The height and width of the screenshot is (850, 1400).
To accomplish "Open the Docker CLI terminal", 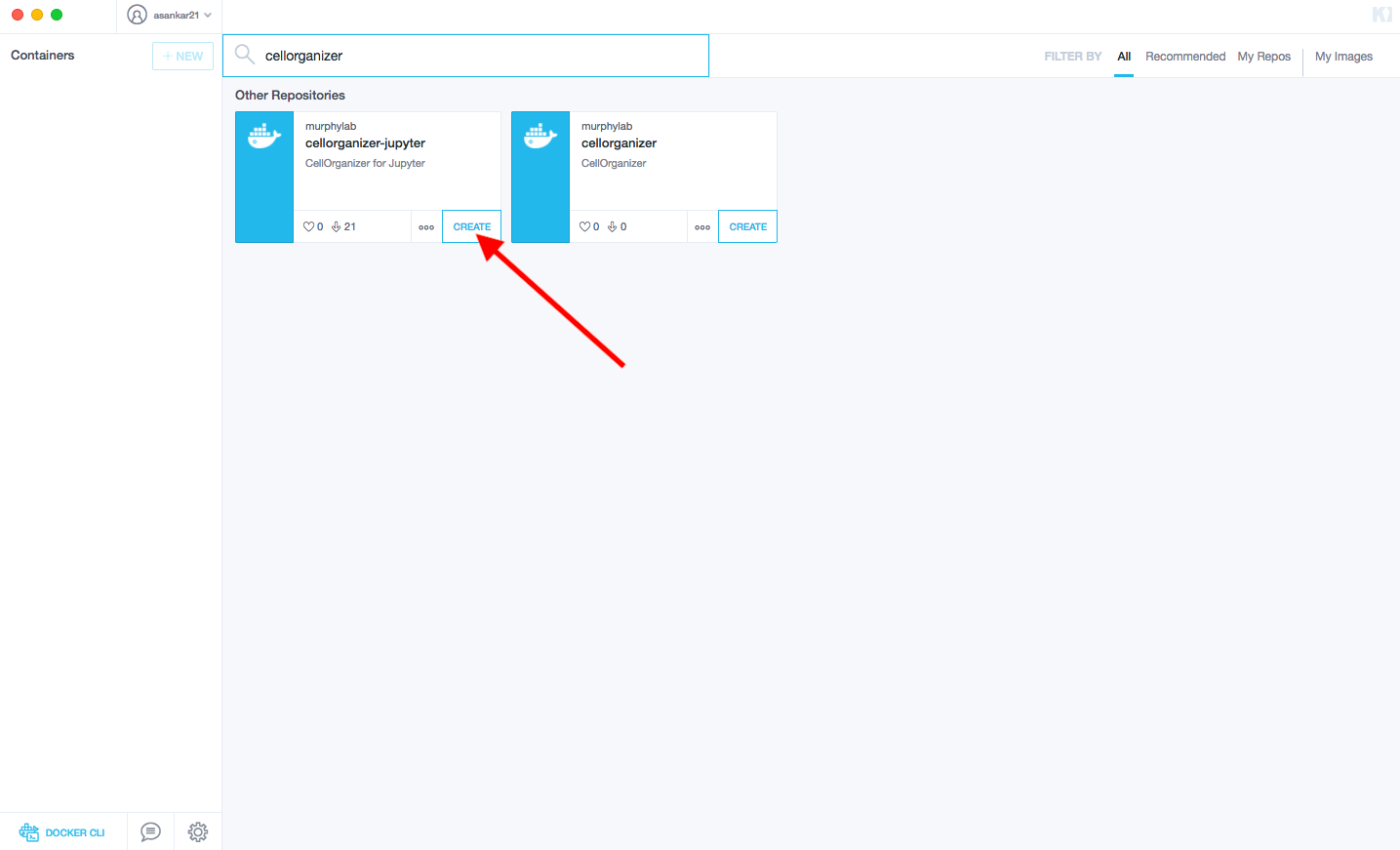I will click(62, 832).
